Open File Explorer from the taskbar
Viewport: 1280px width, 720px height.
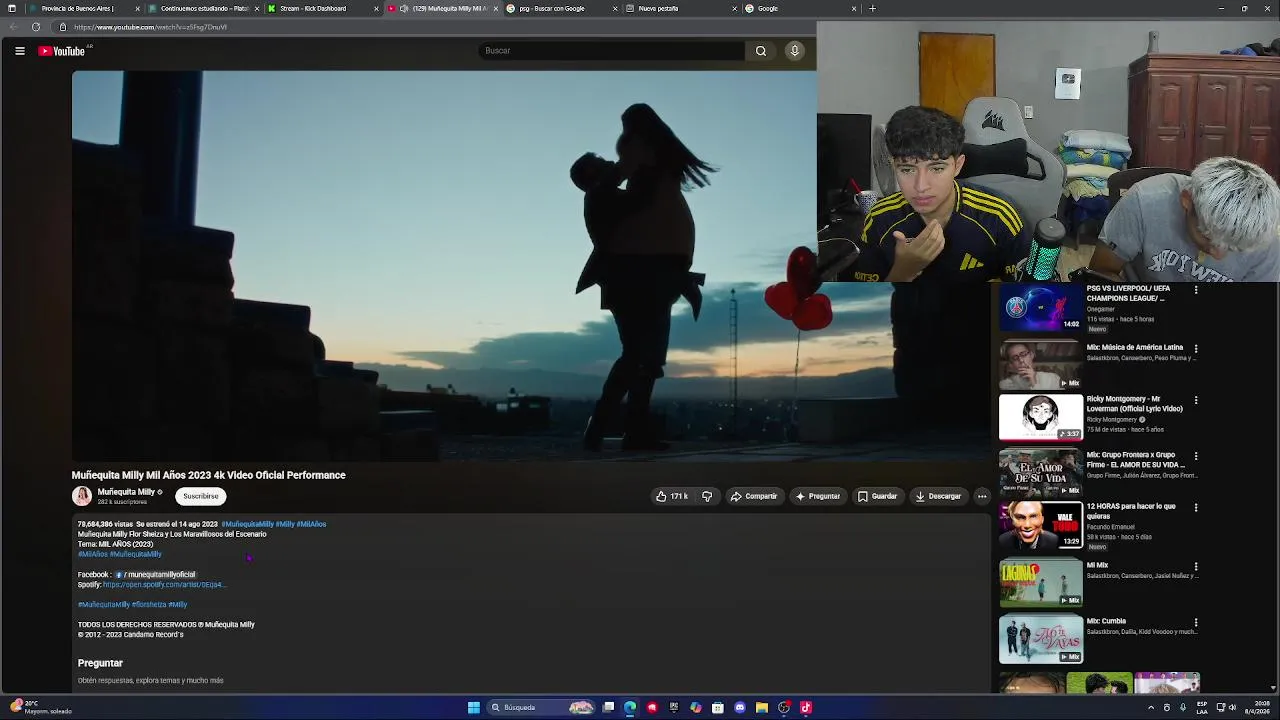762,708
